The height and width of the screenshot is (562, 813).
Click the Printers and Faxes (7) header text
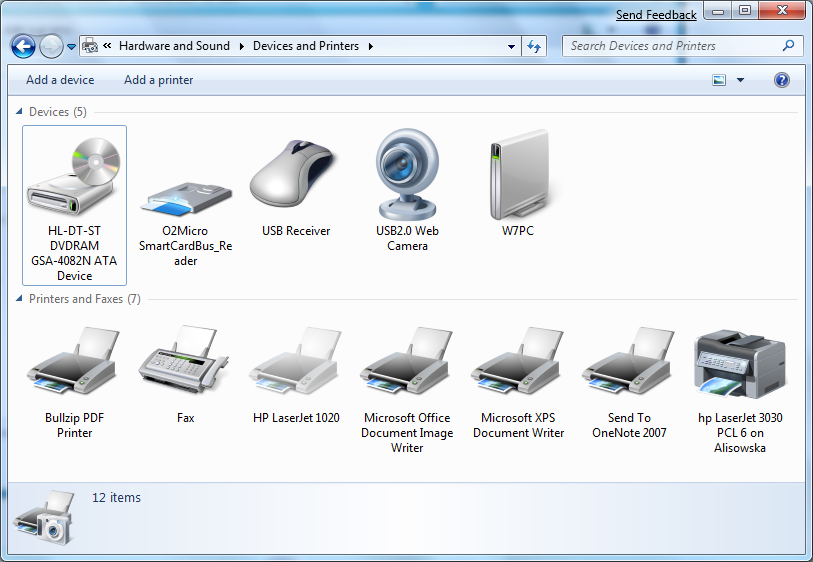point(85,299)
